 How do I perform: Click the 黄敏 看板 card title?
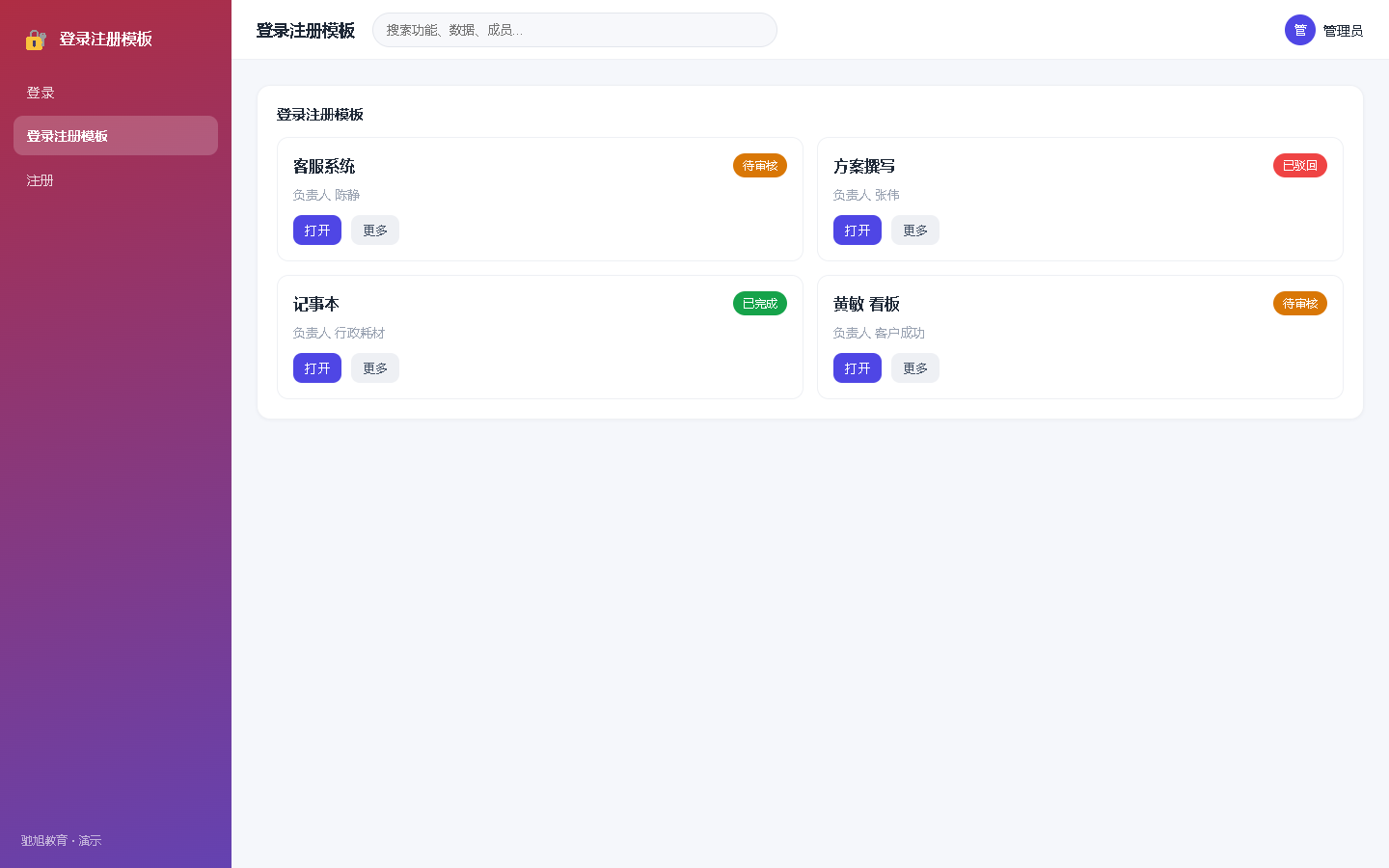866,305
